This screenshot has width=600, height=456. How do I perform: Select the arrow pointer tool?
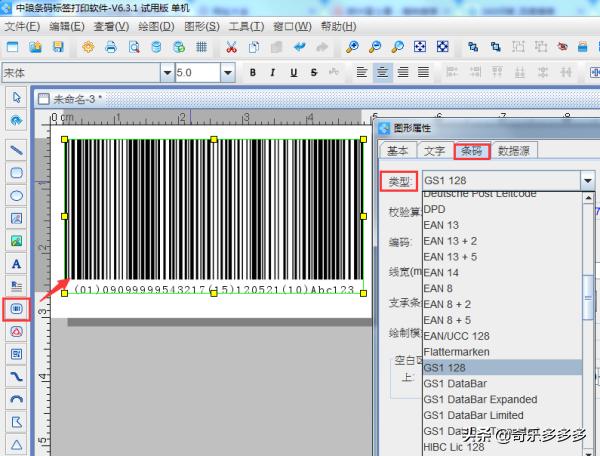(16, 97)
